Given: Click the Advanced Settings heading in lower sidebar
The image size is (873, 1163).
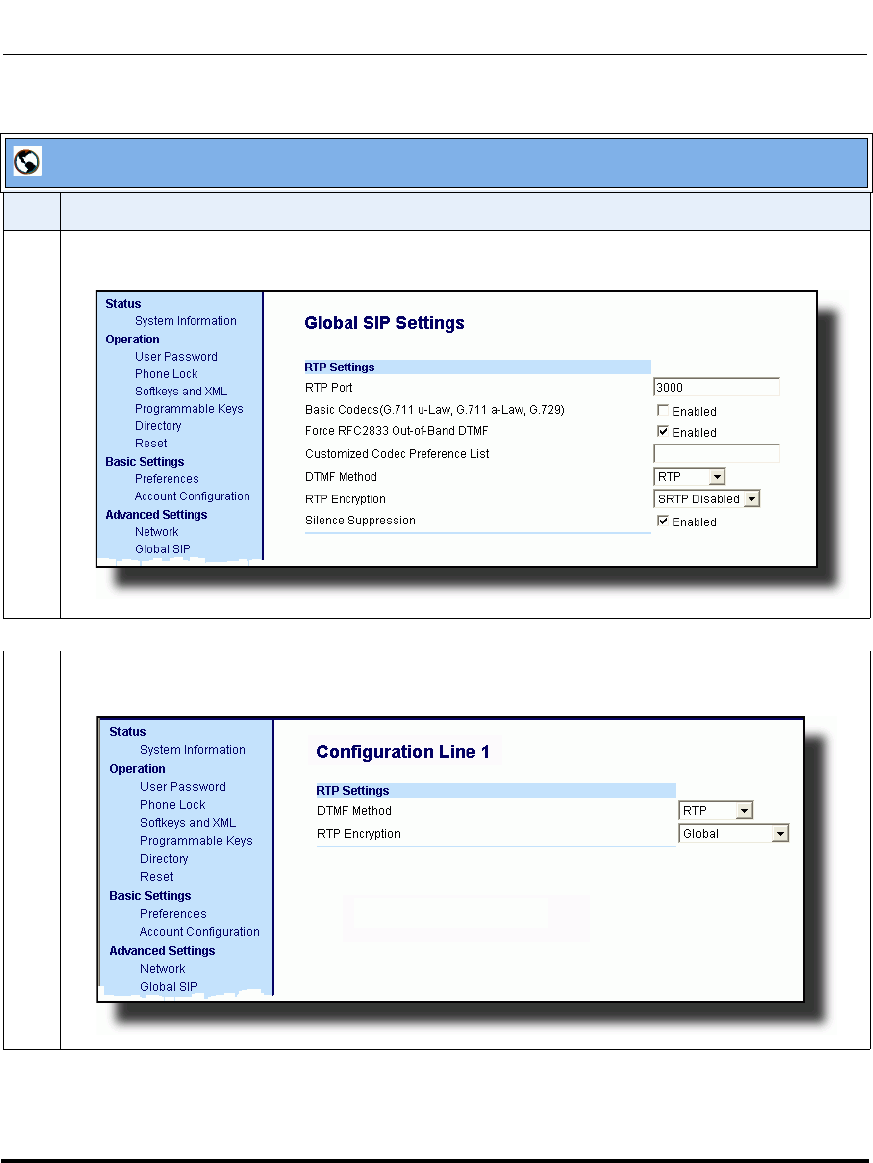Looking at the screenshot, I should point(162,951).
